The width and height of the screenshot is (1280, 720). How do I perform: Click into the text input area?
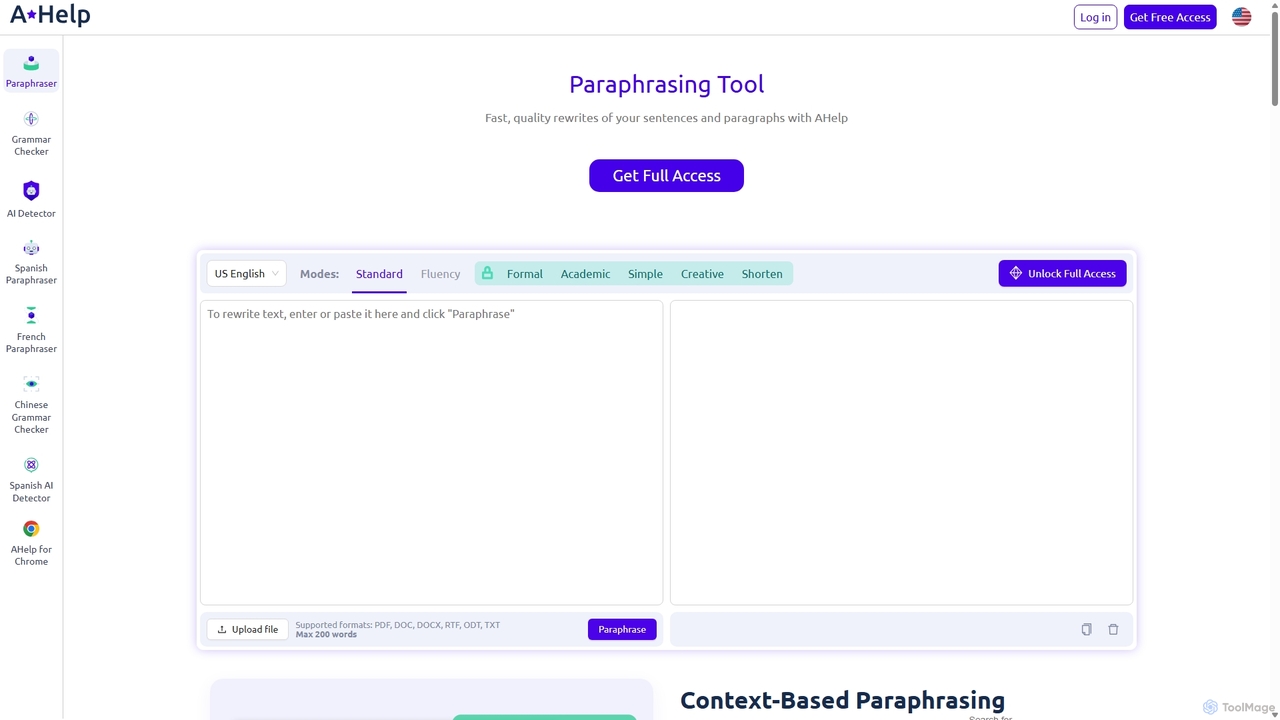tap(431, 452)
